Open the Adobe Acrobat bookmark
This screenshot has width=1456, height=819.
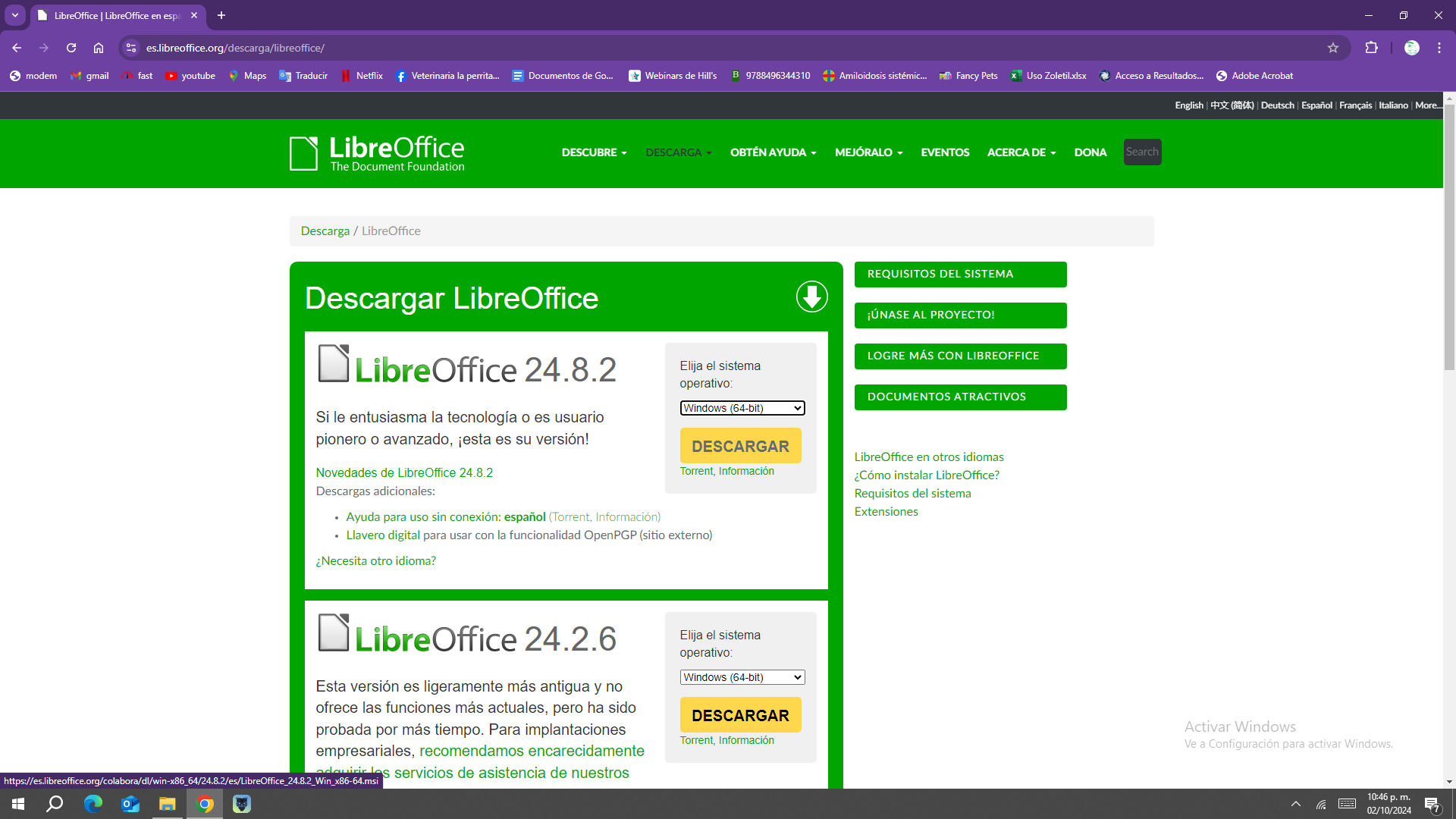pos(1254,76)
